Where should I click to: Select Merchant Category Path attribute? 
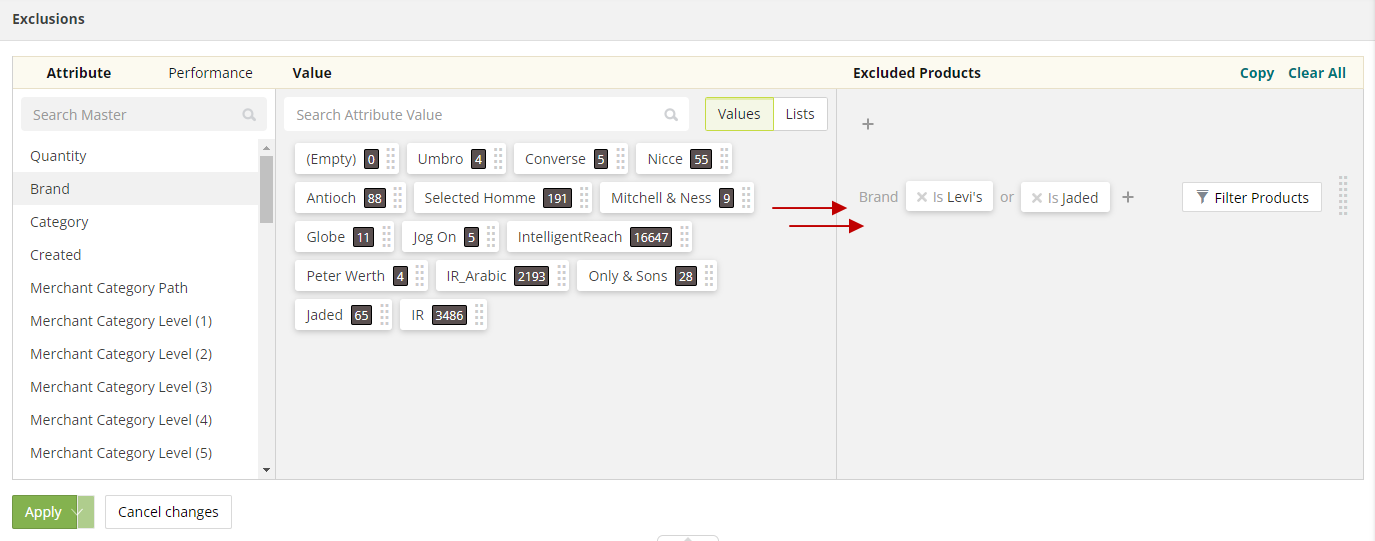(x=136, y=288)
